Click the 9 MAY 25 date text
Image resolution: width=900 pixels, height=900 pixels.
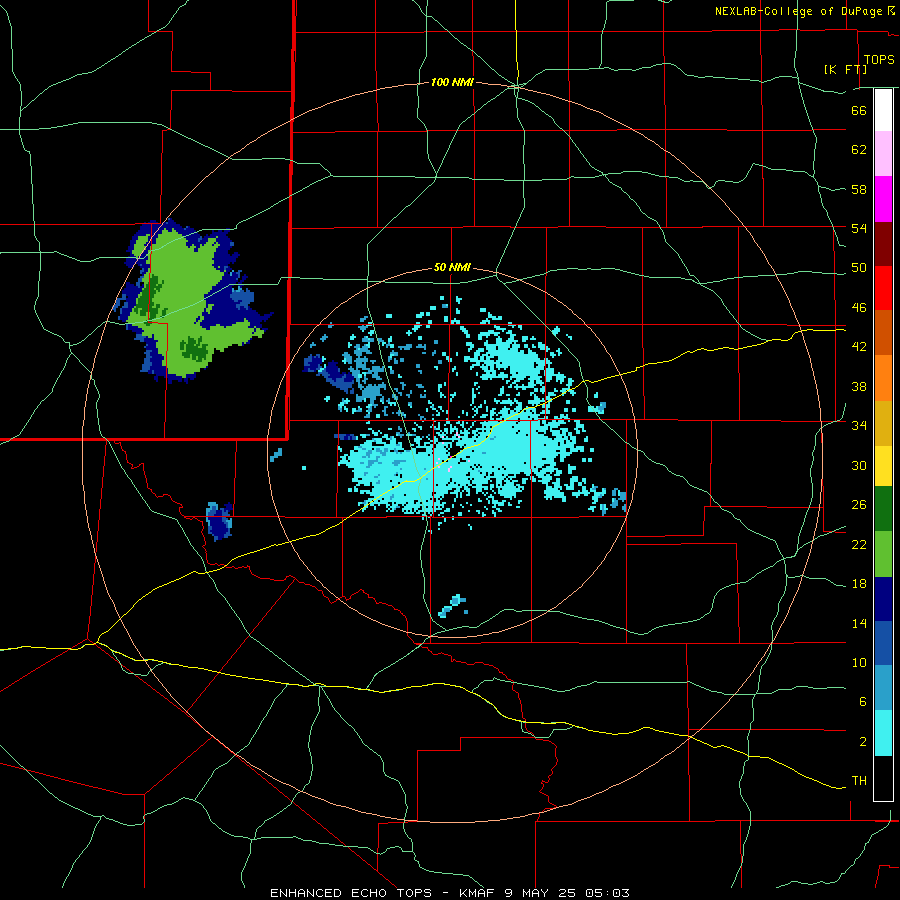click(x=541, y=893)
